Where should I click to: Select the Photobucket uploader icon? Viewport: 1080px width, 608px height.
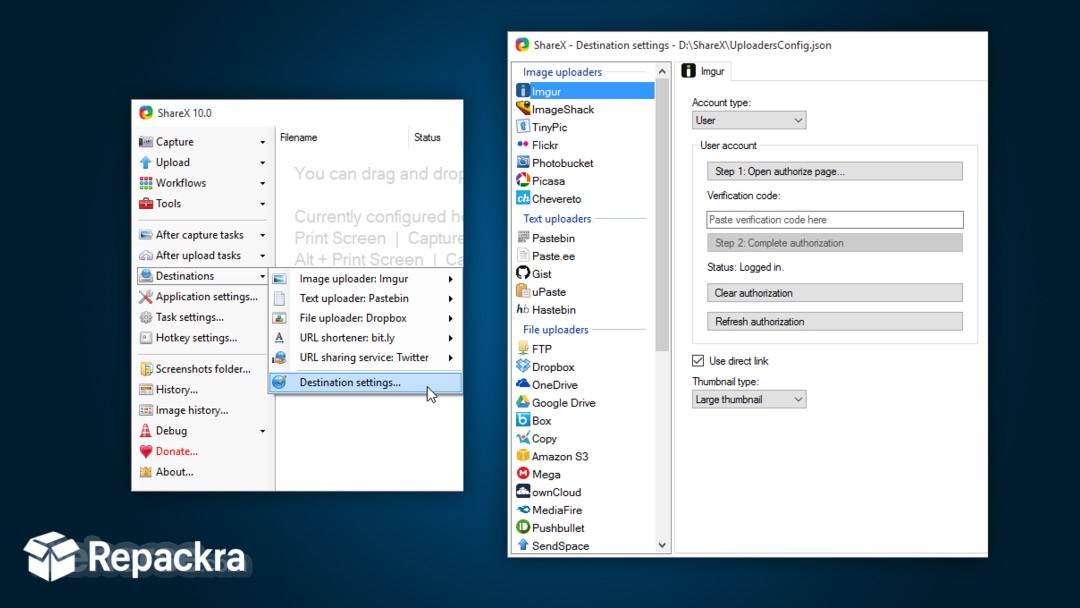[523, 163]
